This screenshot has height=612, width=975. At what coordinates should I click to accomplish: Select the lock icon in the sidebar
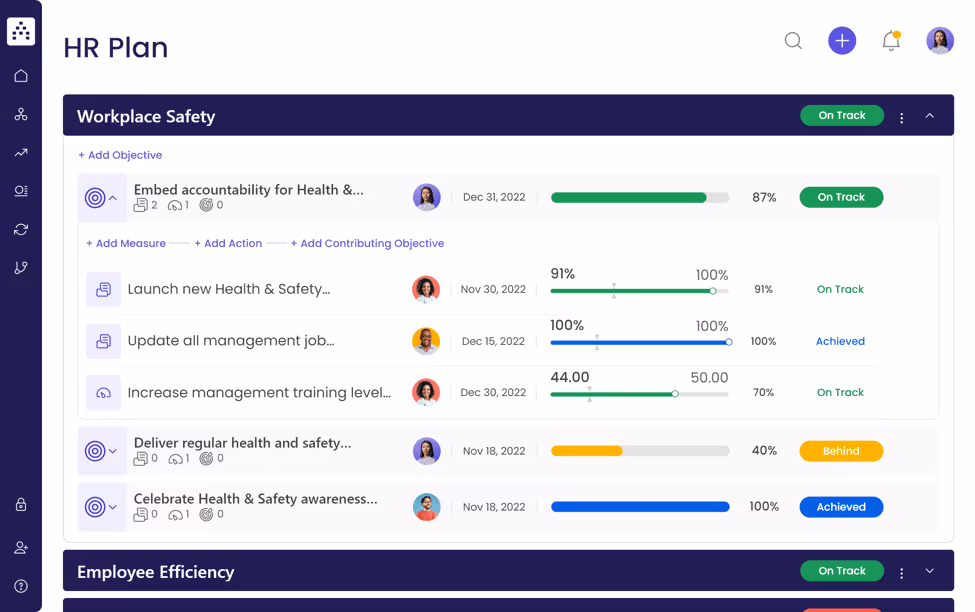point(21,505)
